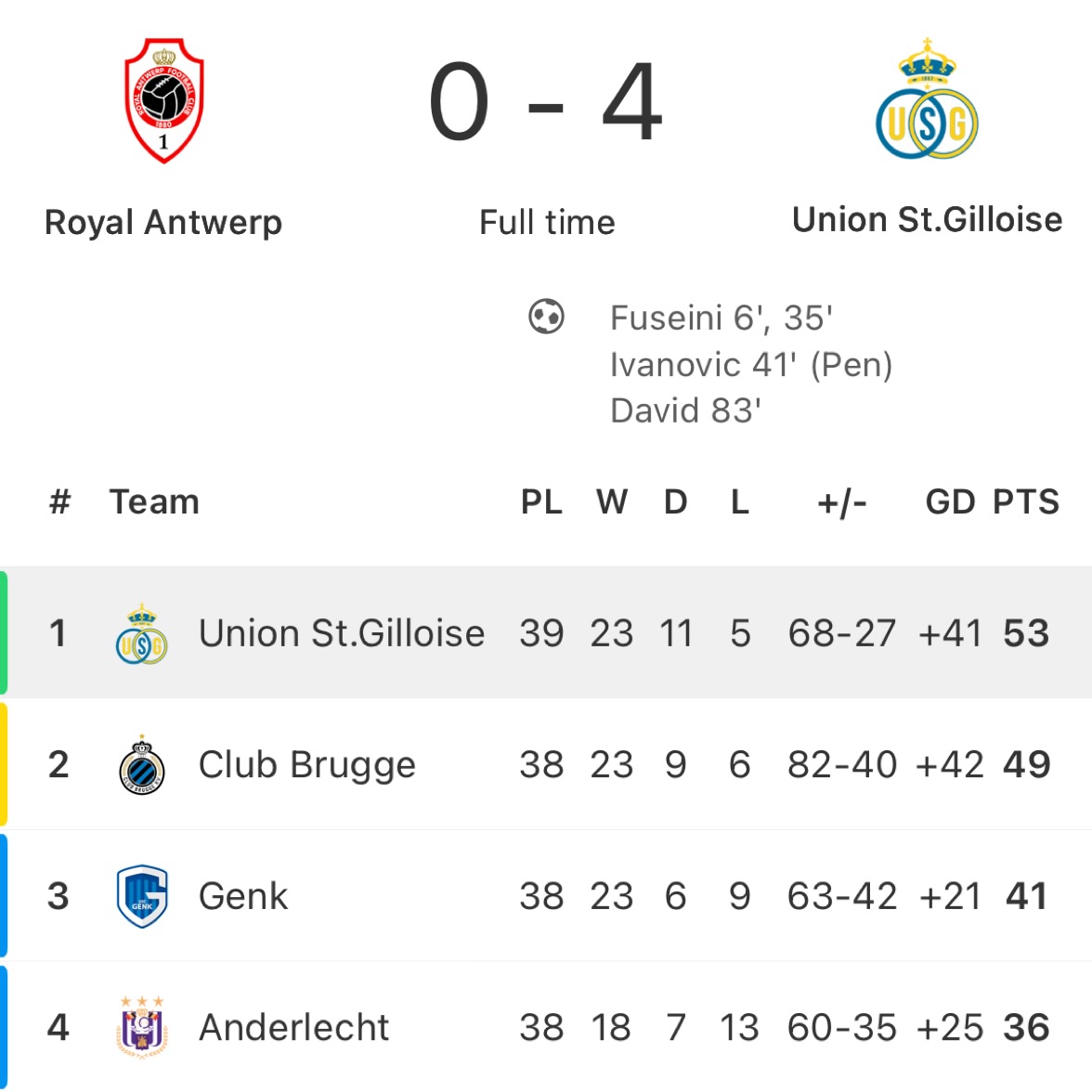Sort standings by GD column header
Viewport: 1092px width, 1092px height.
tap(950, 502)
